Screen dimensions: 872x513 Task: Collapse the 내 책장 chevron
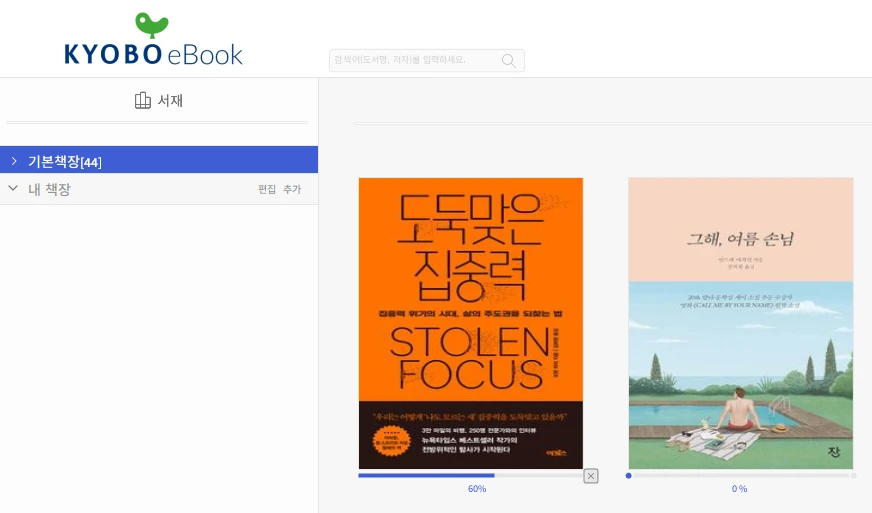pyautogui.click(x=13, y=189)
